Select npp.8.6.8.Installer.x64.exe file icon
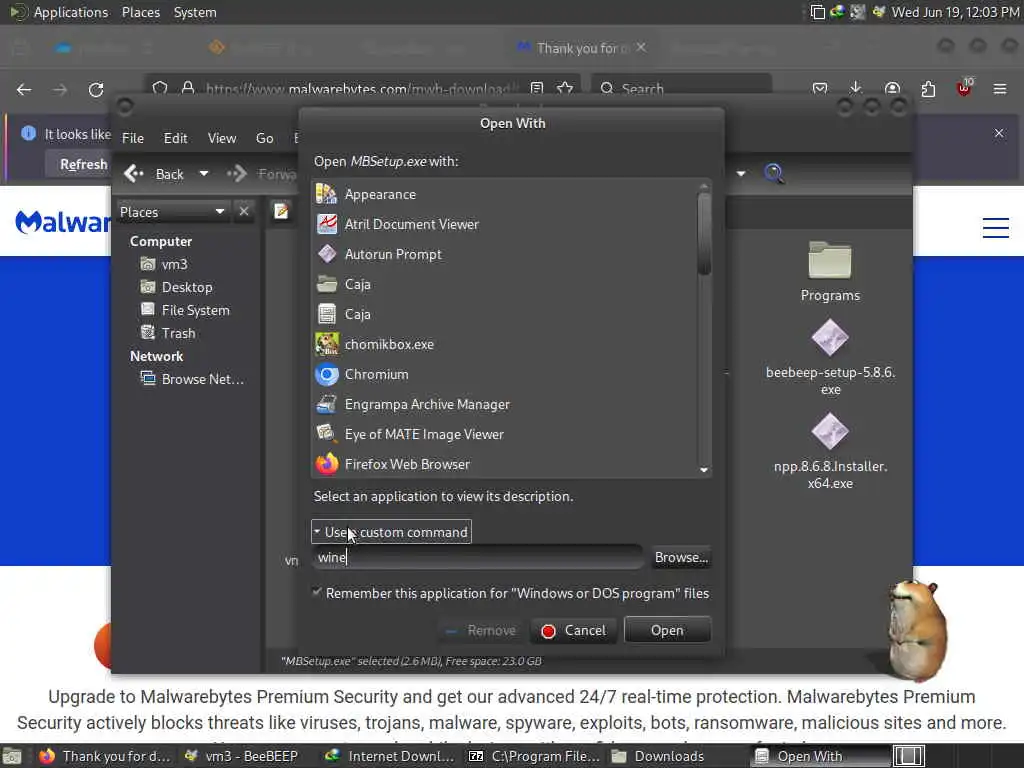Screen dimensions: 1024x768 tap(830, 432)
